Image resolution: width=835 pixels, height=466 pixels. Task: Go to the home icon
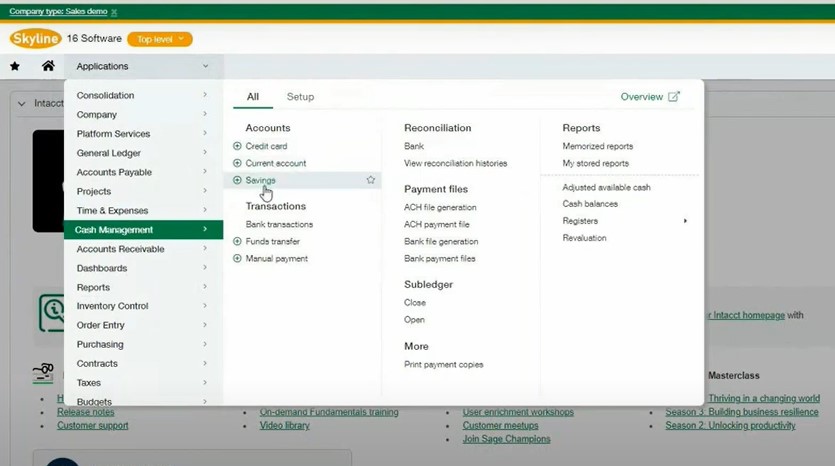(x=48, y=66)
